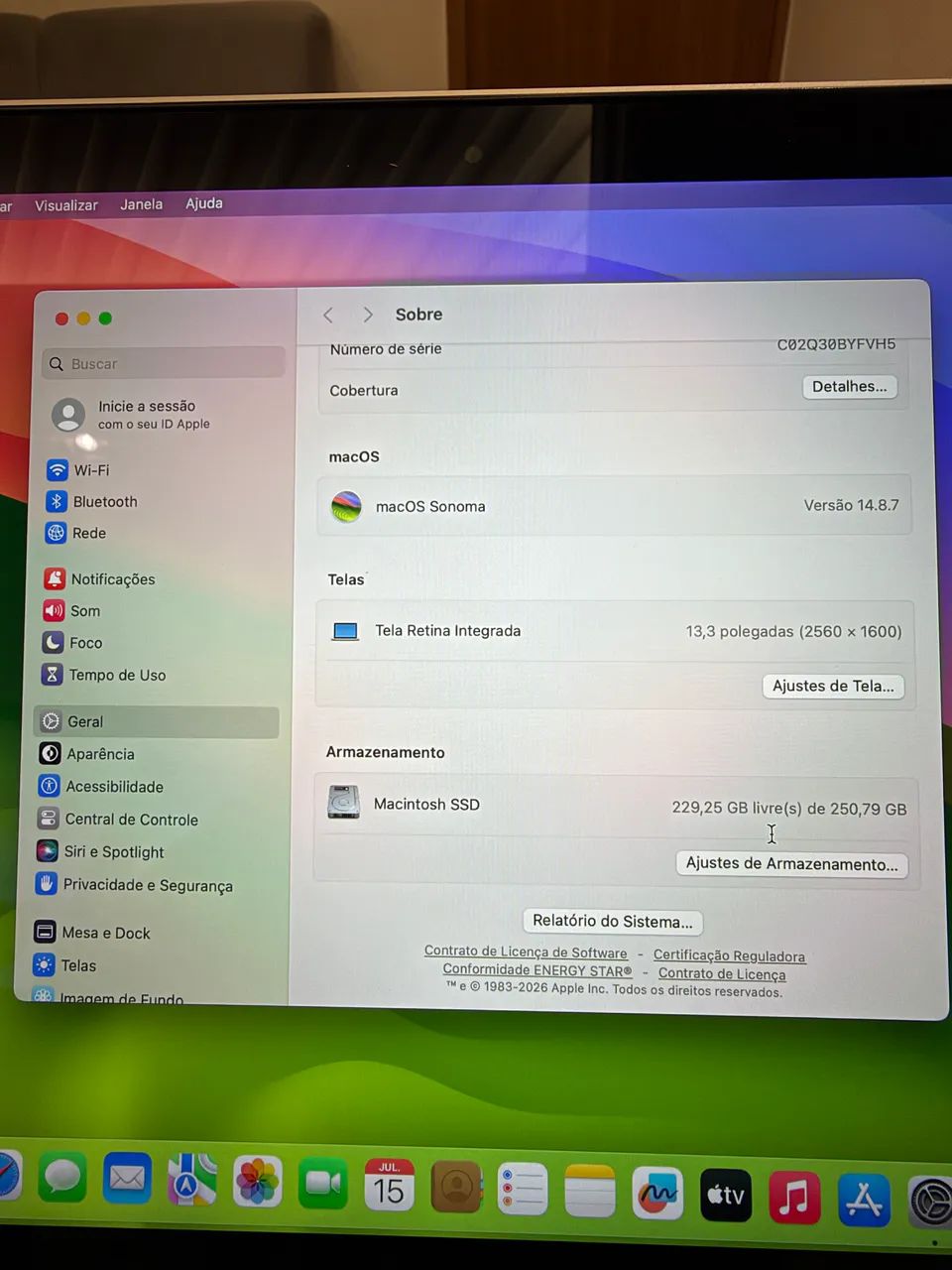Select the Geral gear icon
952x1270 pixels.
51,721
